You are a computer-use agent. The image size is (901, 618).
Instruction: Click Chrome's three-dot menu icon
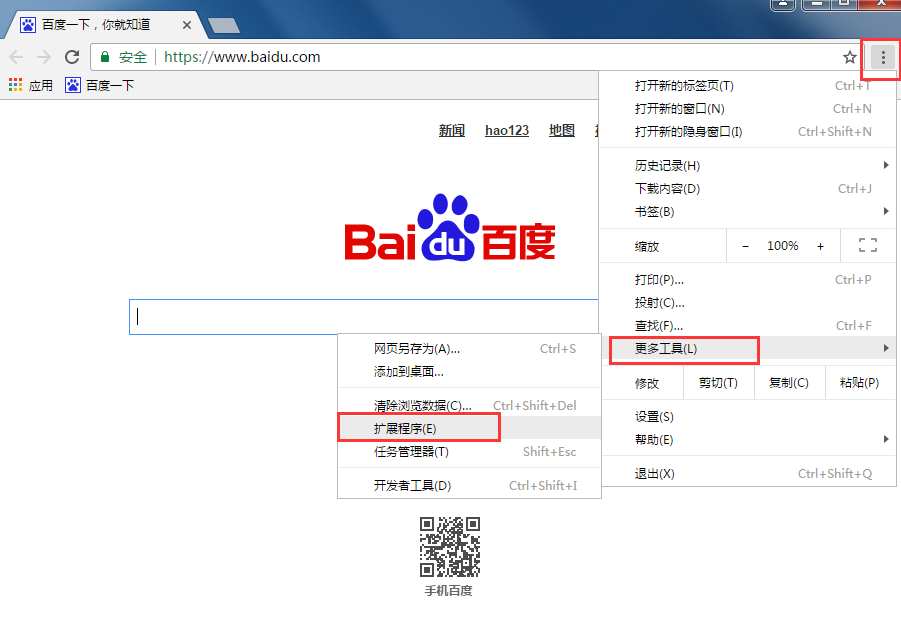(880, 57)
